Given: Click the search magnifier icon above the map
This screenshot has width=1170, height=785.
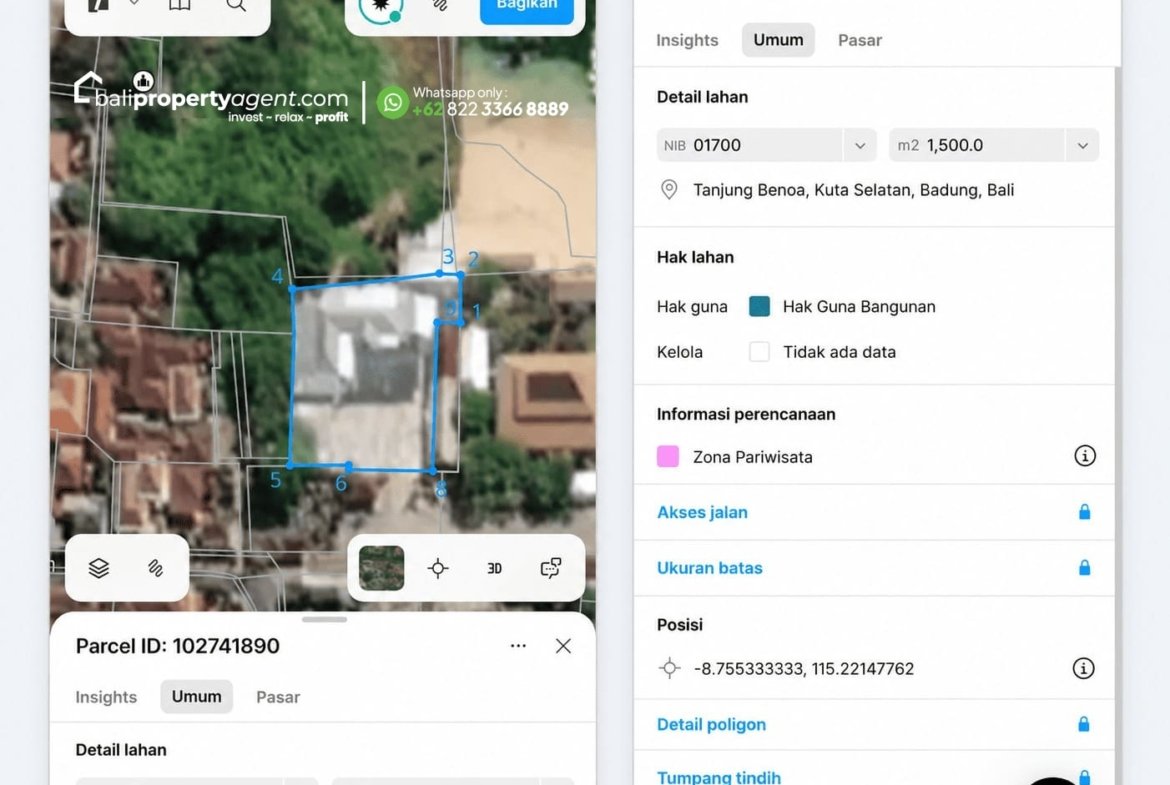Looking at the screenshot, I should (236, 5).
